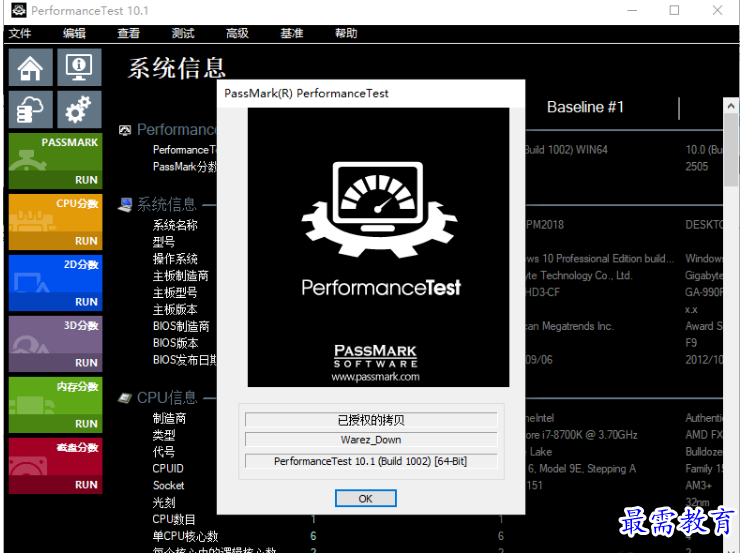The width and height of the screenshot is (743, 553).
Task: Open the 高级 menu
Action: [237, 33]
